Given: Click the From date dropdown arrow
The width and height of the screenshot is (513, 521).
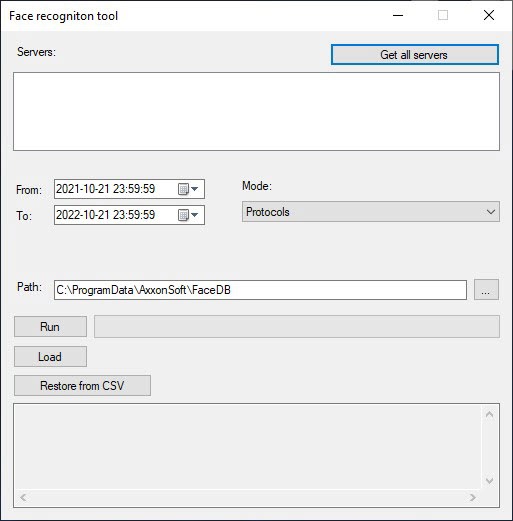Looking at the screenshot, I should click(195, 189).
